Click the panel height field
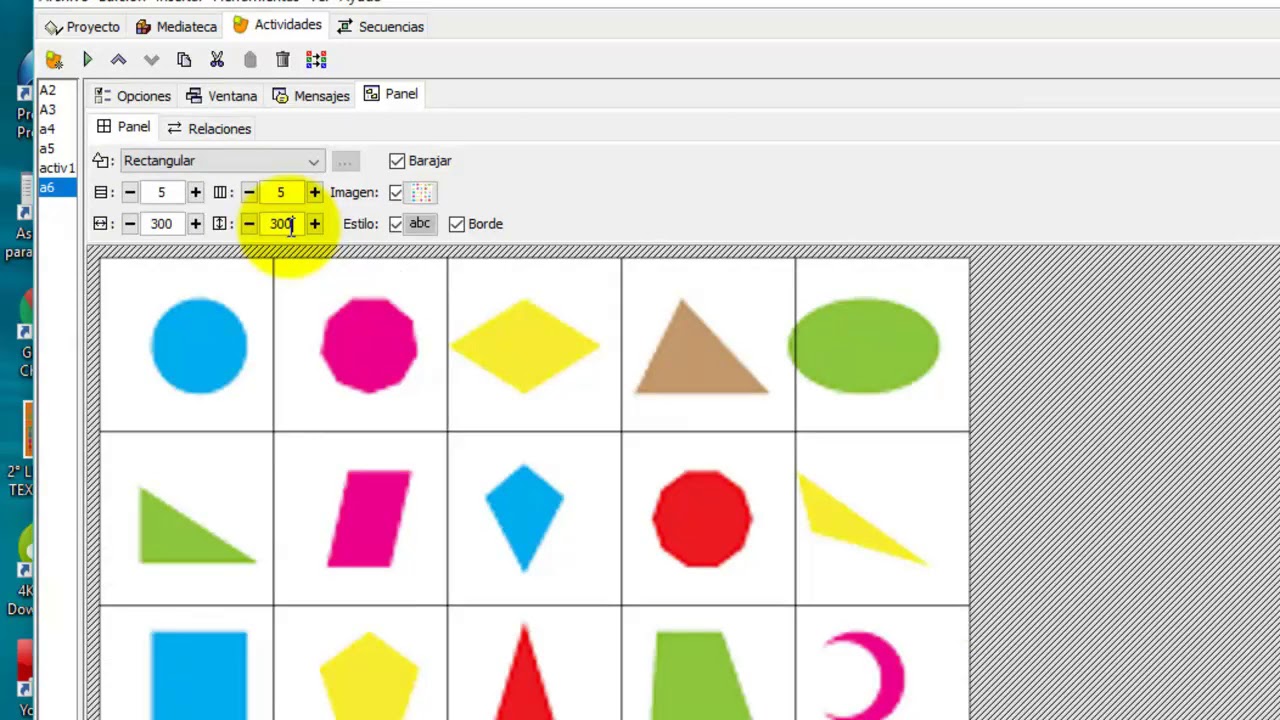Image resolution: width=1280 pixels, height=720 pixels. [x=281, y=224]
